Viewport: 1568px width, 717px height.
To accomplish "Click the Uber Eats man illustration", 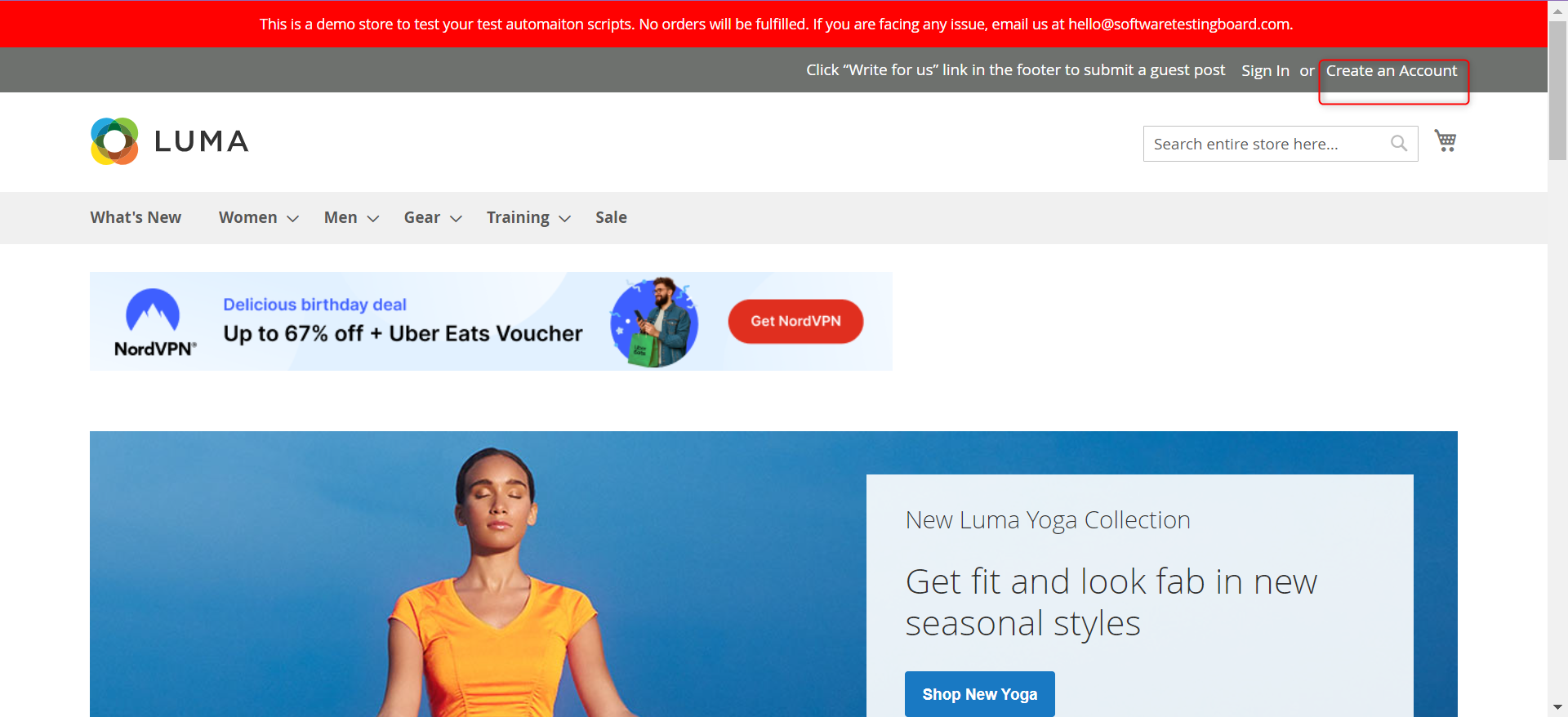I will click(654, 323).
